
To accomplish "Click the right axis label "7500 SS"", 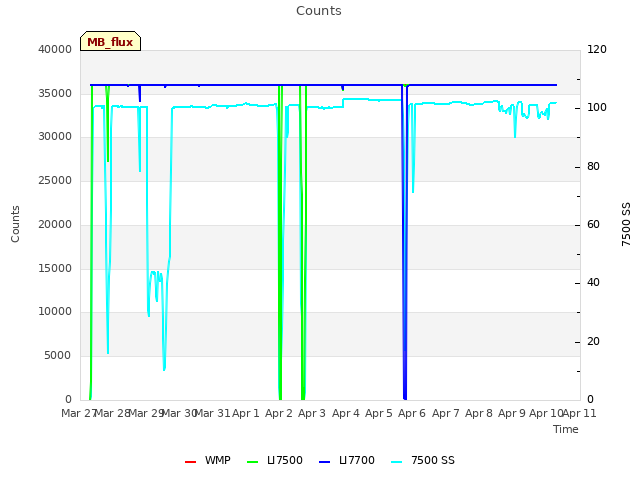I will [626, 224].
